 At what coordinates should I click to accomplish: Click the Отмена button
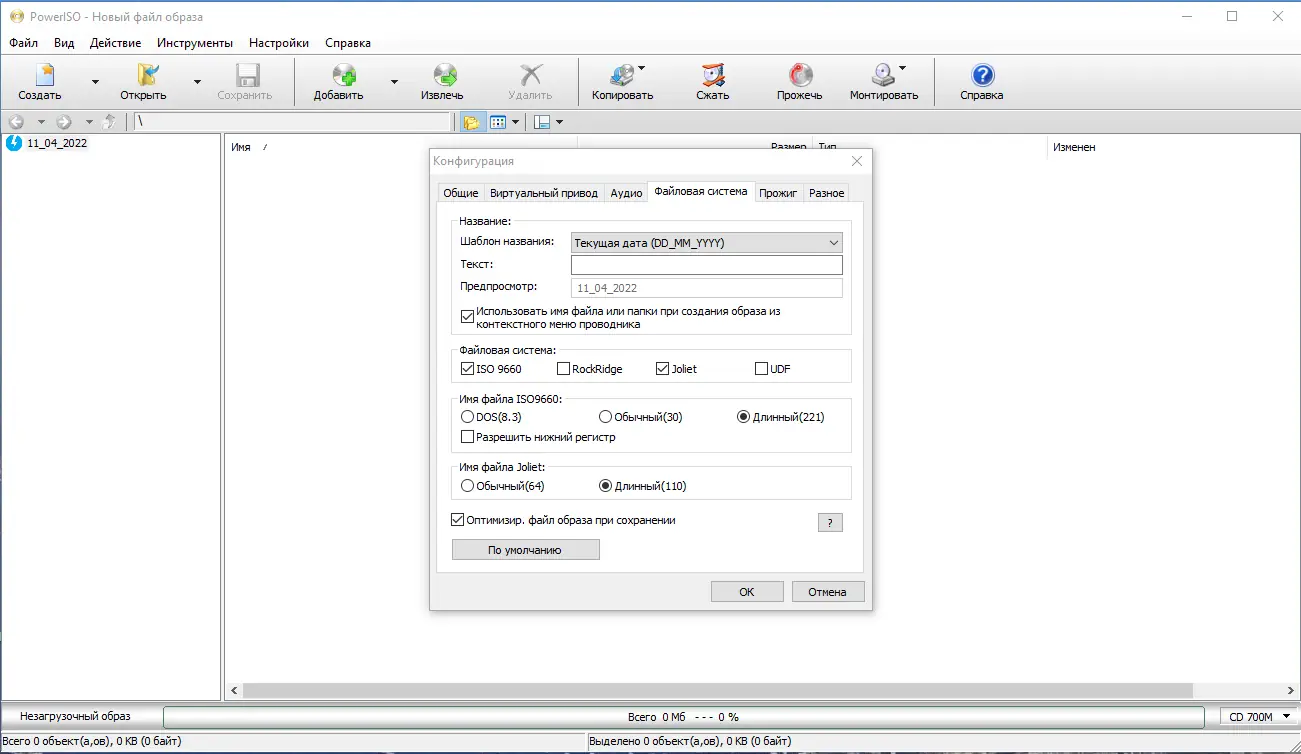(828, 592)
